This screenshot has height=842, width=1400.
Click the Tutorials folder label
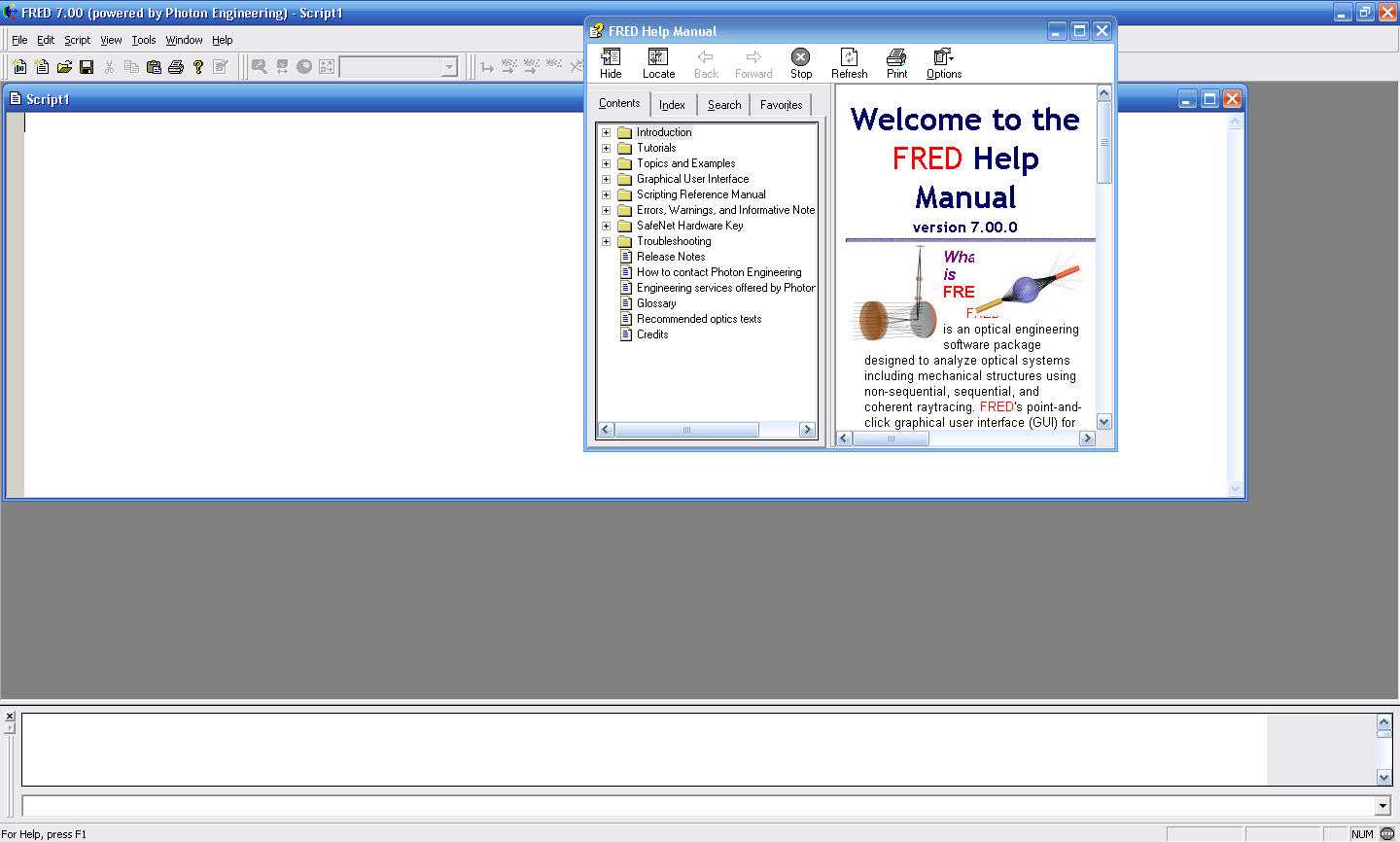(656, 148)
